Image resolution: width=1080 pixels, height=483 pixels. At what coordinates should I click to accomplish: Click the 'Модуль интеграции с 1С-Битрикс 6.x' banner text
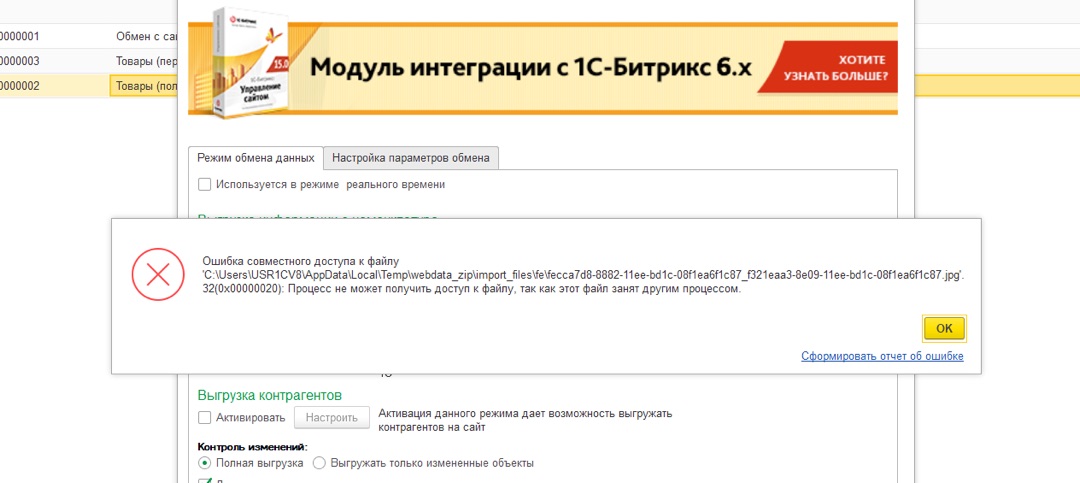coord(530,67)
